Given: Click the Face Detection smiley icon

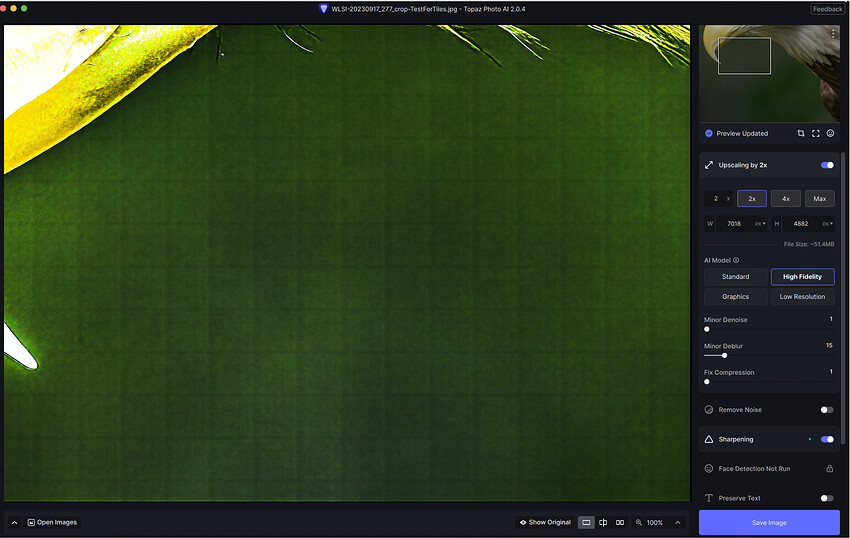Looking at the screenshot, I should tap(709, 469).
